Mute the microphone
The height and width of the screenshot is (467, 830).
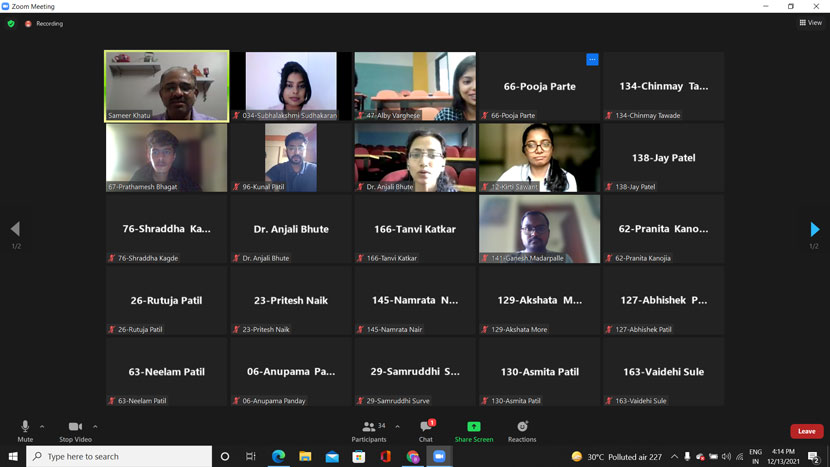[25, 430]
